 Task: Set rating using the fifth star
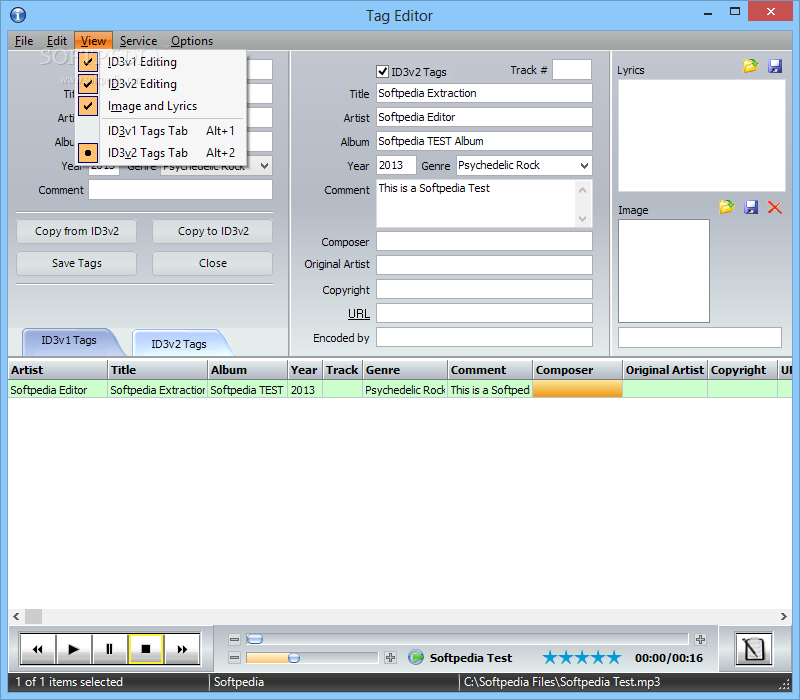pos(614,657)
